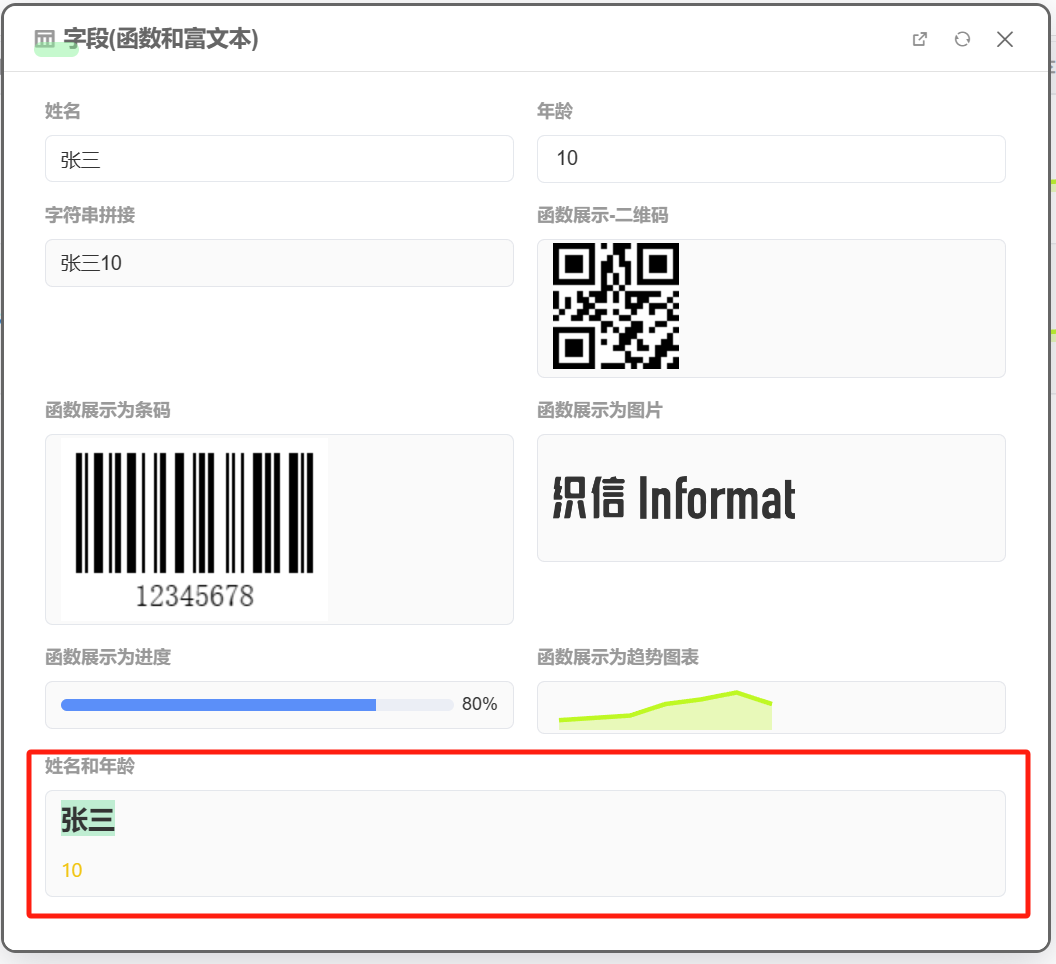Close the 字段(函数和富文本) dialog

[1005, 39]
